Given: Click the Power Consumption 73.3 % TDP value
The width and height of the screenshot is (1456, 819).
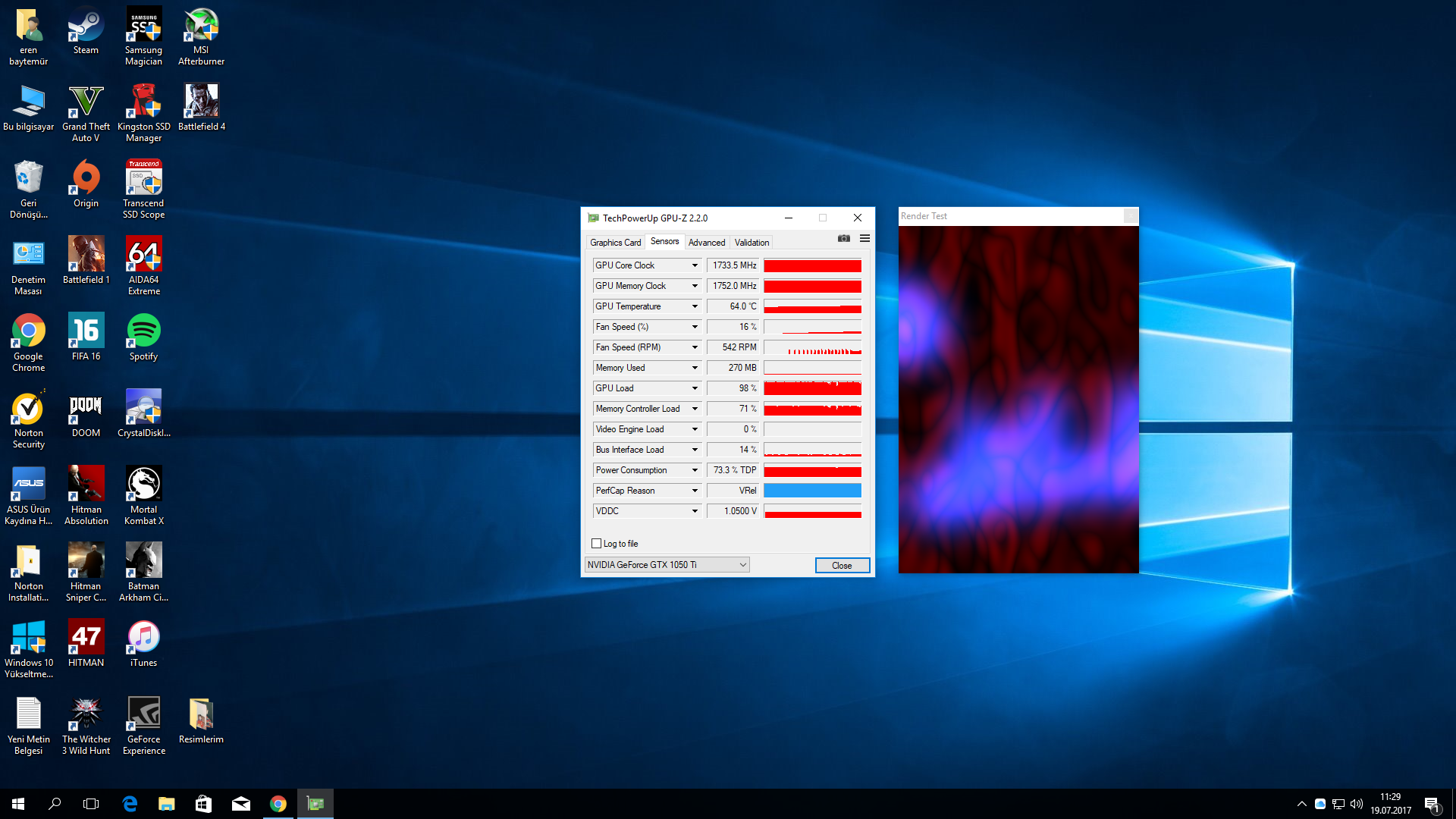Looking at the screenshot, I should click(733, 470).
